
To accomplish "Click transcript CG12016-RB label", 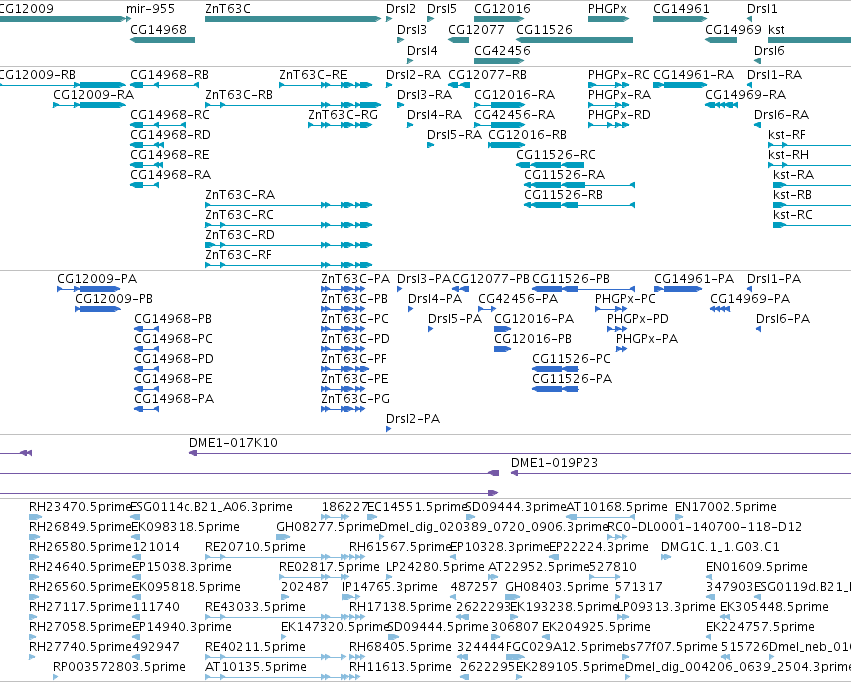I will 528,135.
